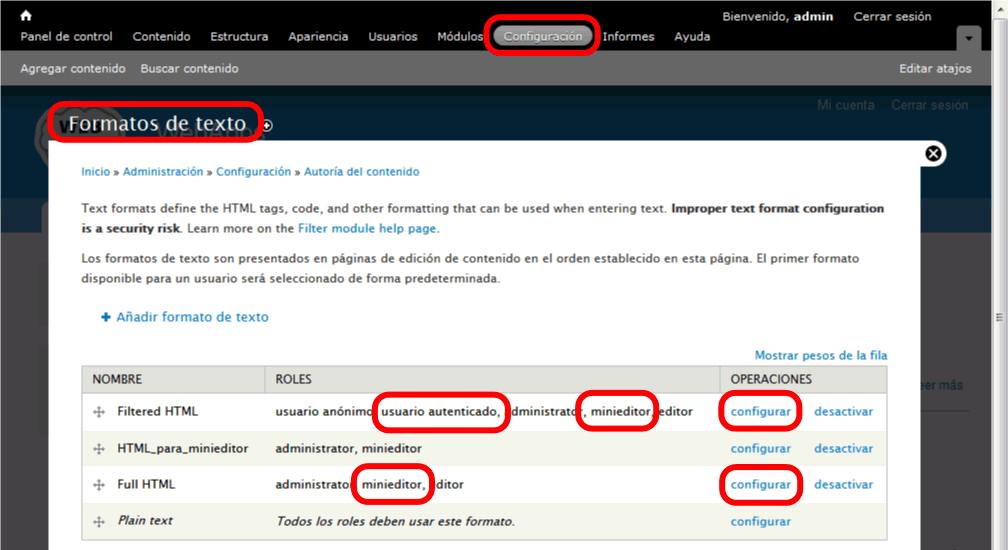This screenshot has width=1008, height=550.
Task: Open the Ayuda menu
Action: coord(692,37)
